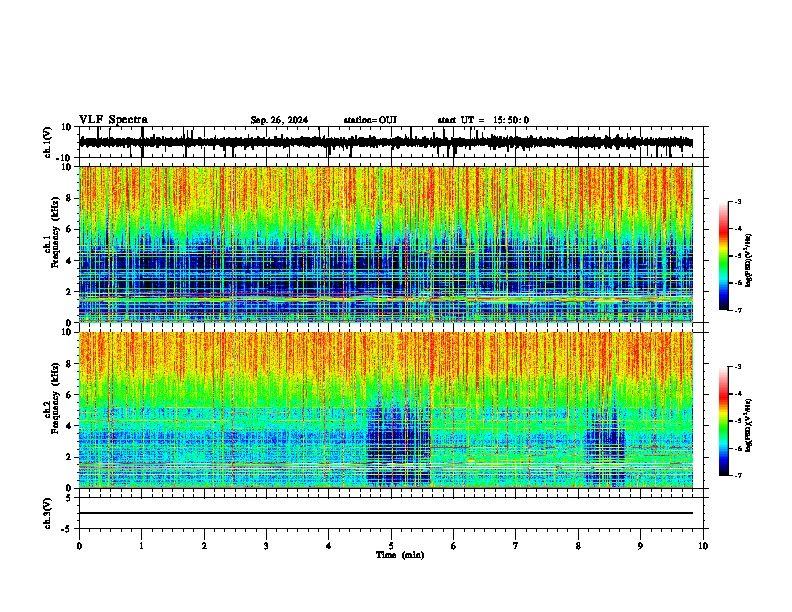Image resolution: width=792 pixels, height=612 pixels.
Task: Click the ch.1 frequency axis tick label 4
Action: coord(69,261)
